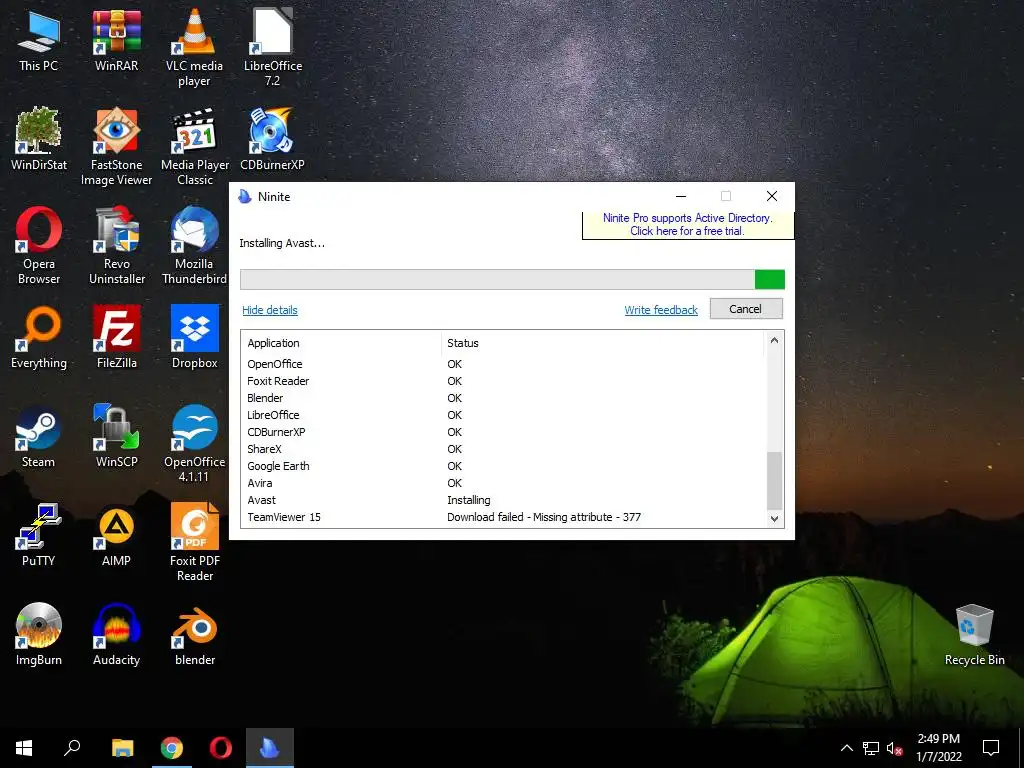Click the Status column header

coord(603,343)
